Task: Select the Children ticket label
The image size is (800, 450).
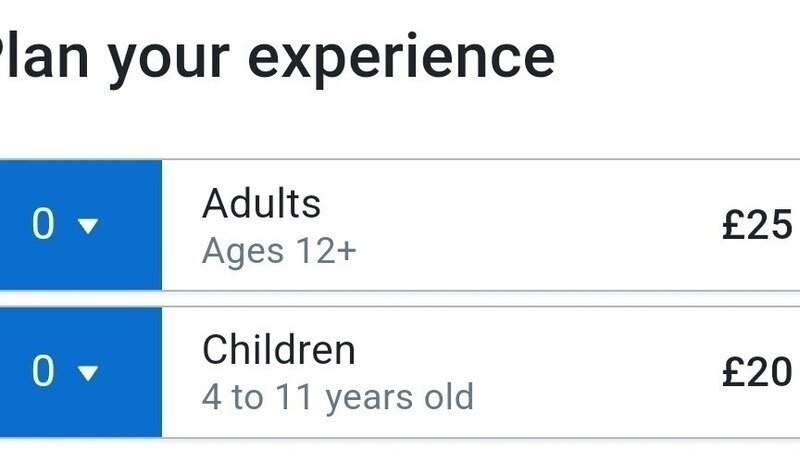Action: (278, 350)
